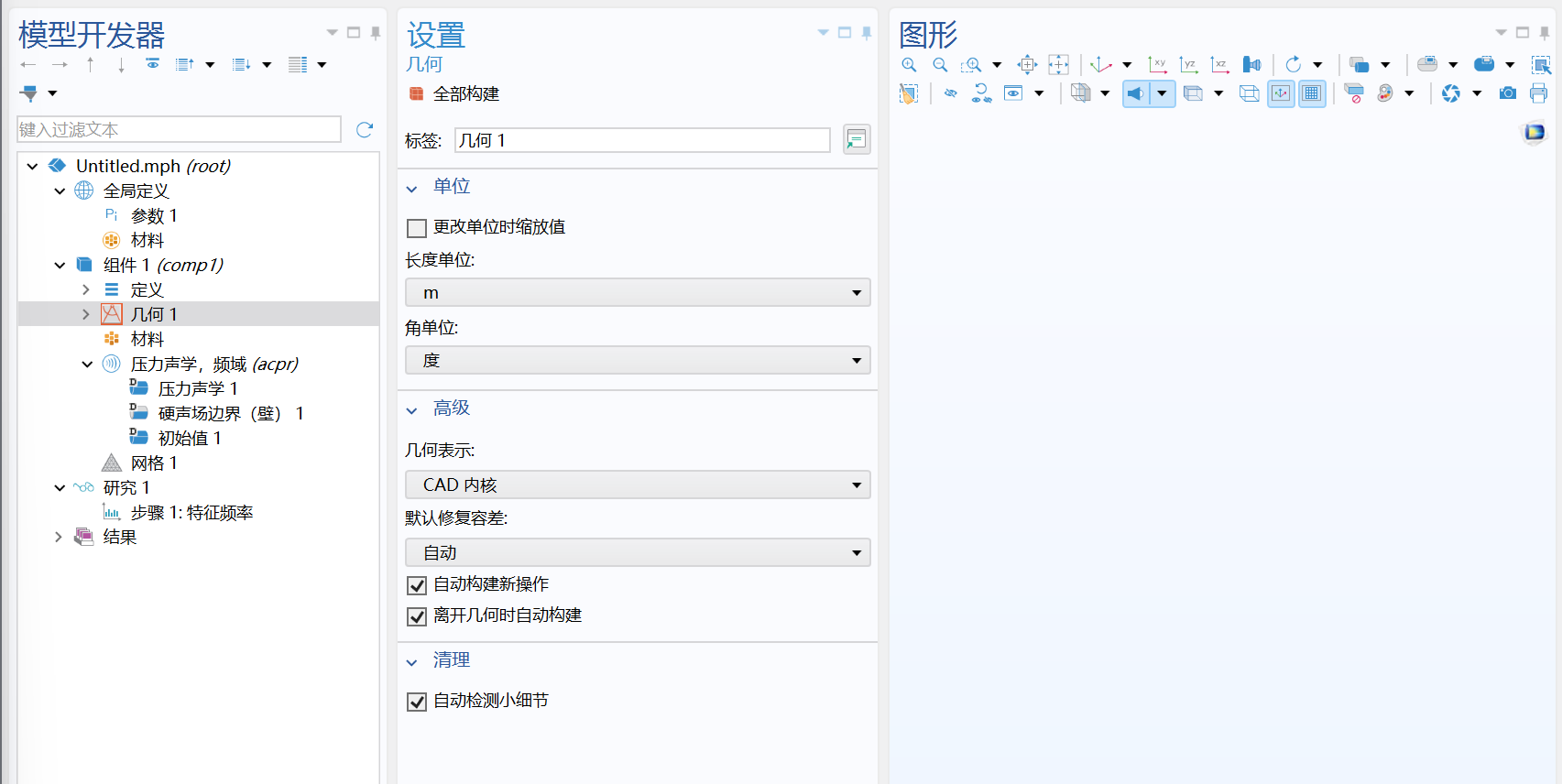Select 网格 1 in model tree
The width and height of the screenshot is (1562, 784).
tap(154, 463)
